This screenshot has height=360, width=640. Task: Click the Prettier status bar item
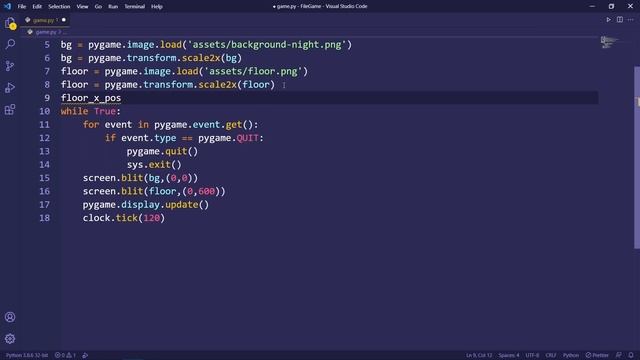tap(597, 355)
